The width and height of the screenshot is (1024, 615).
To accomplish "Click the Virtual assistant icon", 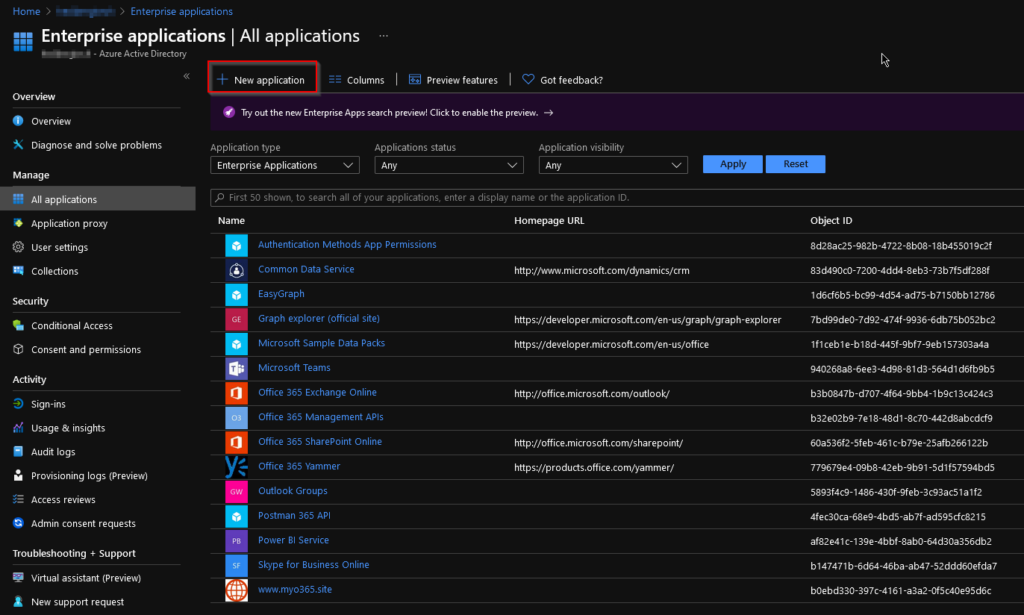I will tap(18, 578).
